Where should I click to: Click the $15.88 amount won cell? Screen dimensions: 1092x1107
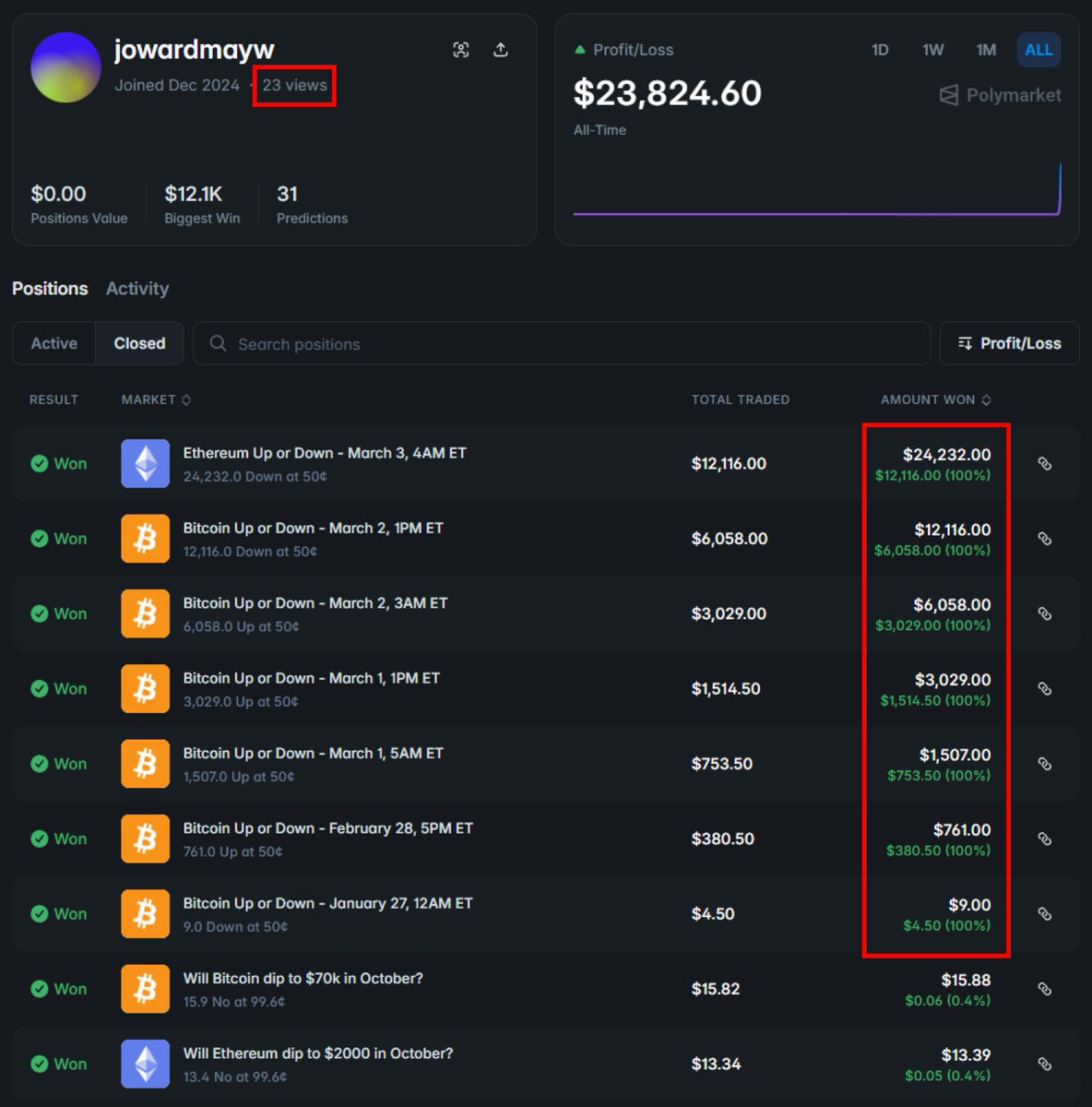pos(966,980)
